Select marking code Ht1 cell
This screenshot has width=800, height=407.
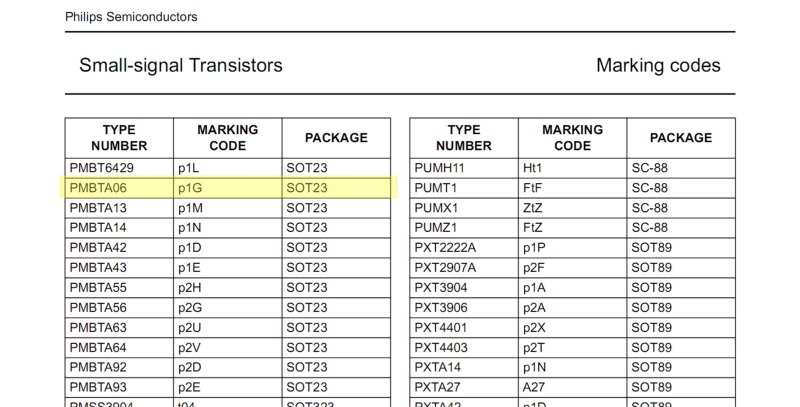coord(534,168)
